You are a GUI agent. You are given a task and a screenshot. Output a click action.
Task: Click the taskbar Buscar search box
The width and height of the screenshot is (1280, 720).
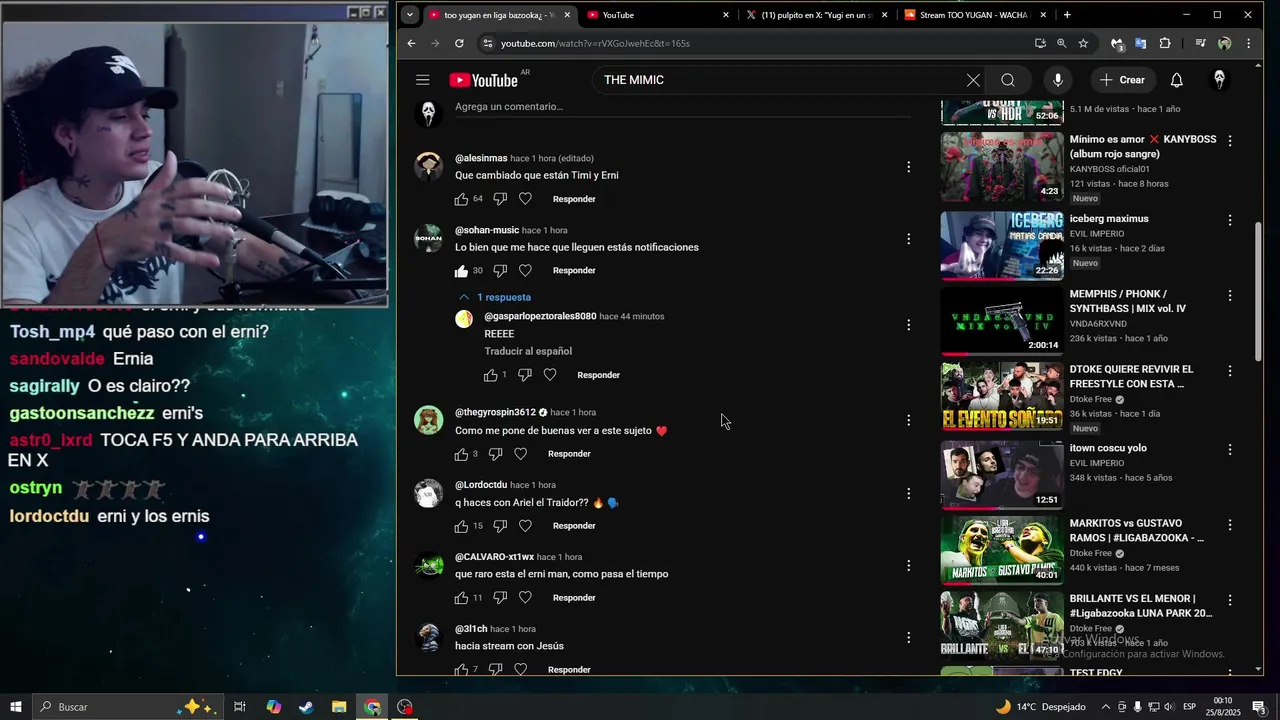pos(126,707)
